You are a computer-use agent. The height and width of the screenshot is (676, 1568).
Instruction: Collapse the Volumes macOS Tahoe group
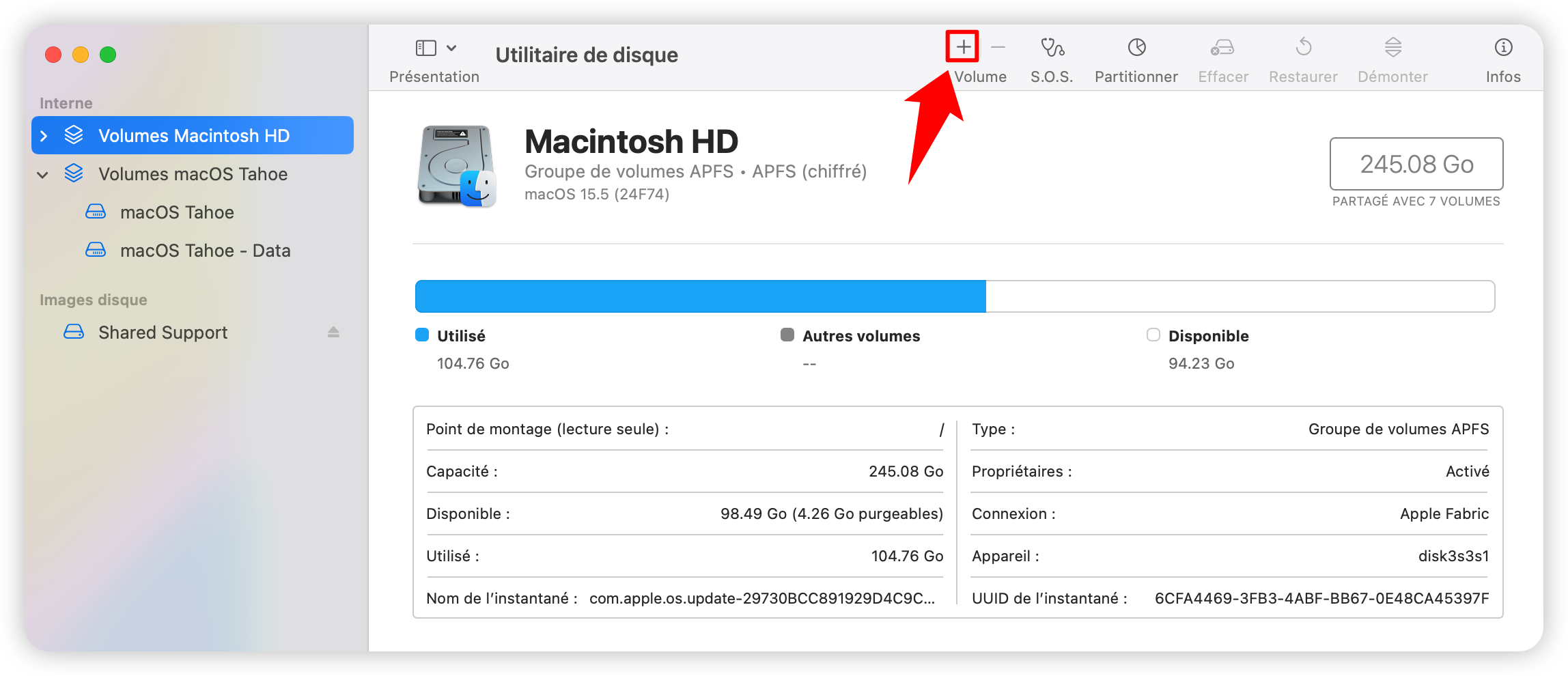click(x=42, y=175)
